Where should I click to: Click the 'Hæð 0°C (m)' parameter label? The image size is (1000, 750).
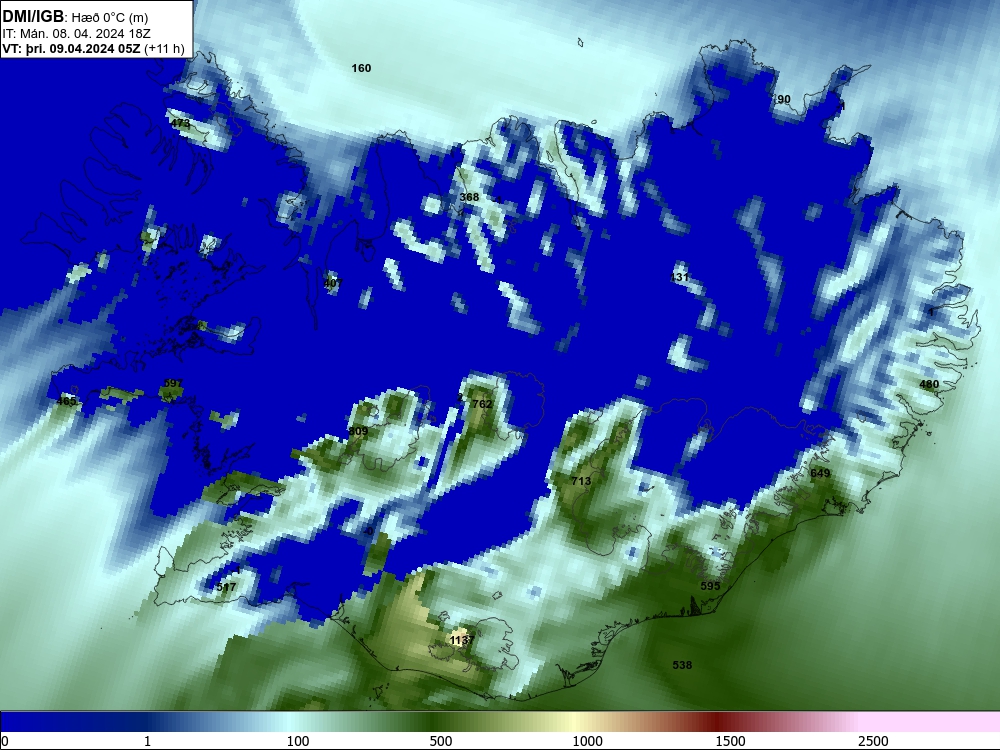pos(110,18)
